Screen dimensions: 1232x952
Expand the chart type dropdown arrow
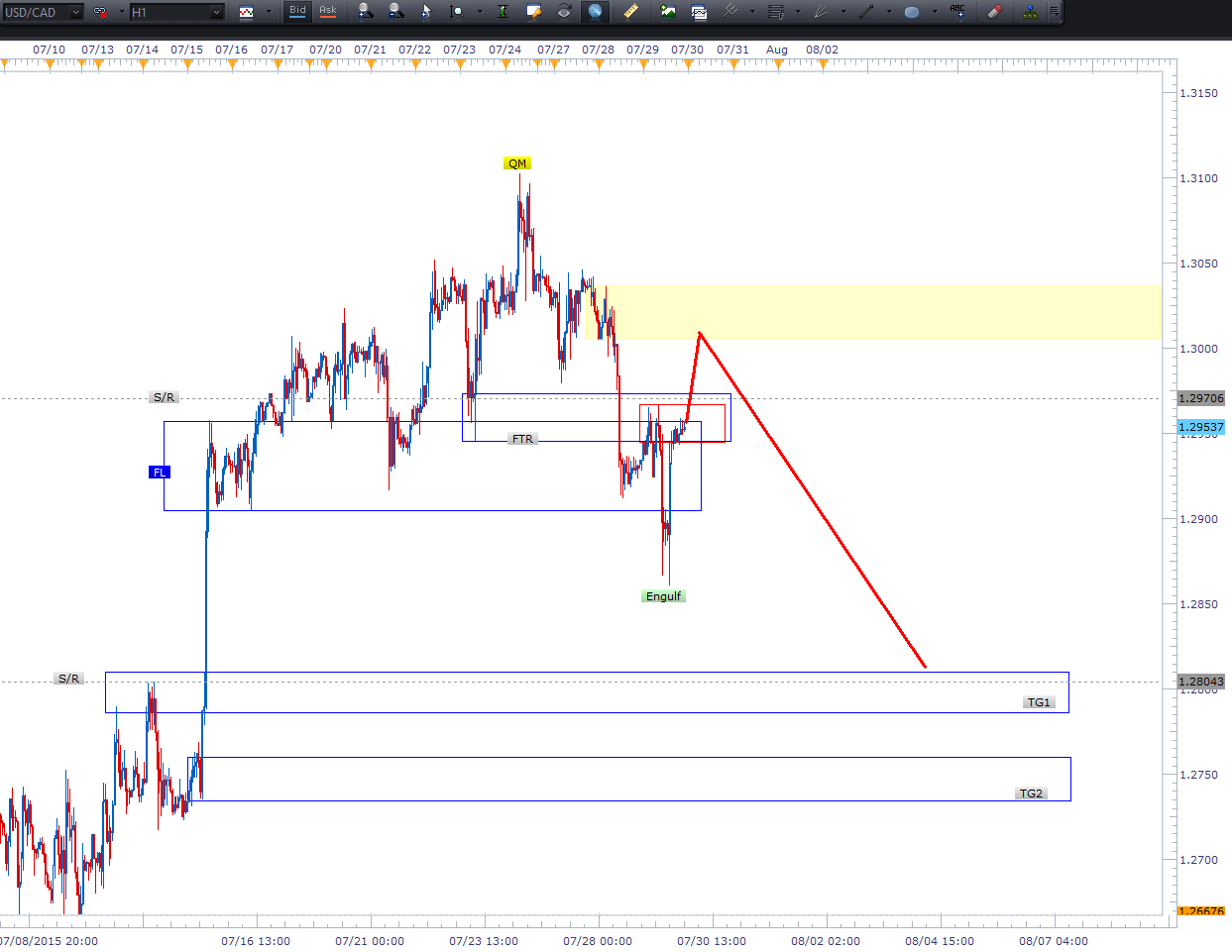coord(269,12)
